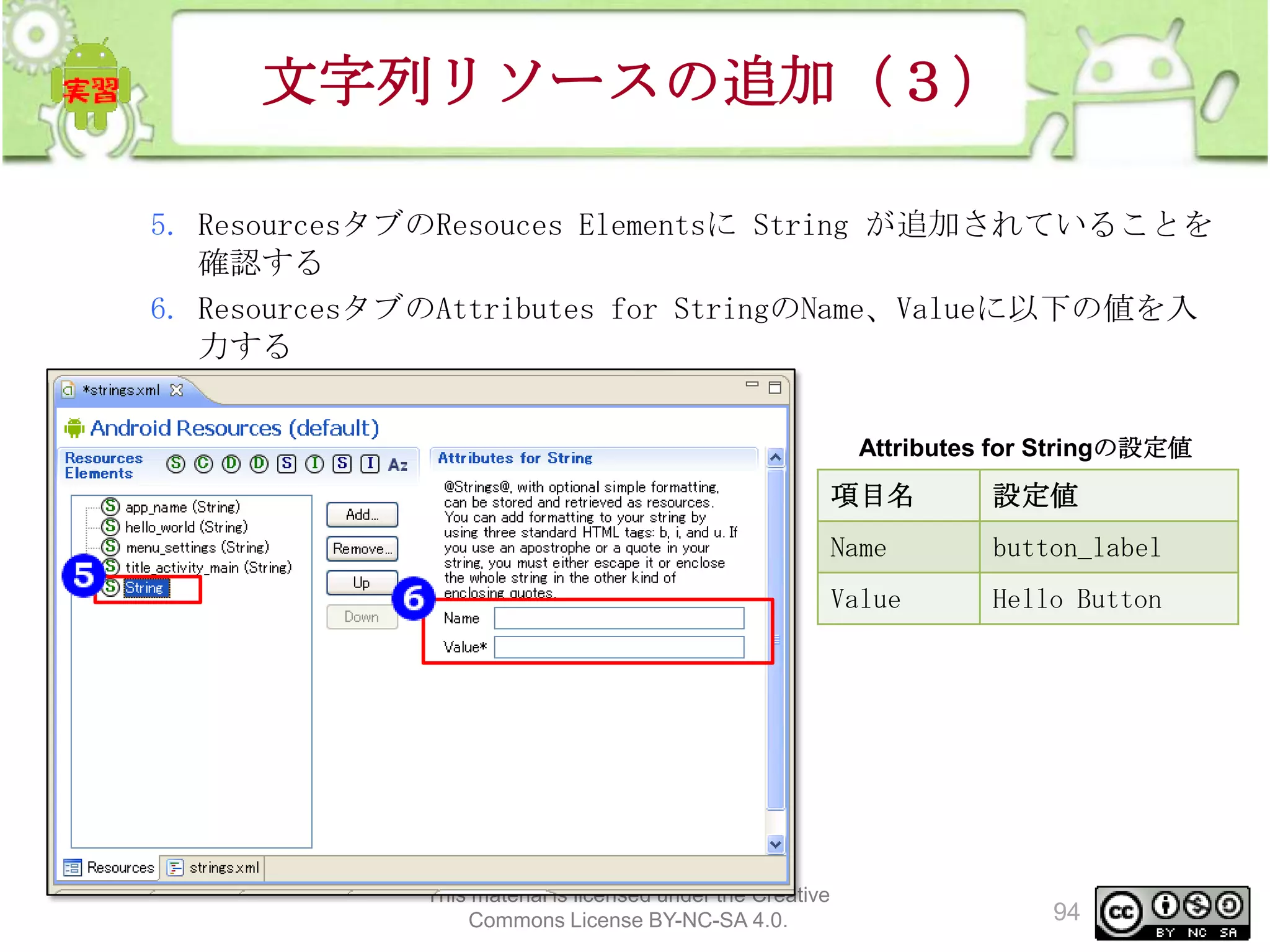
Task: Toggle the green C Color filter icon
Action: tap(203, 464)
